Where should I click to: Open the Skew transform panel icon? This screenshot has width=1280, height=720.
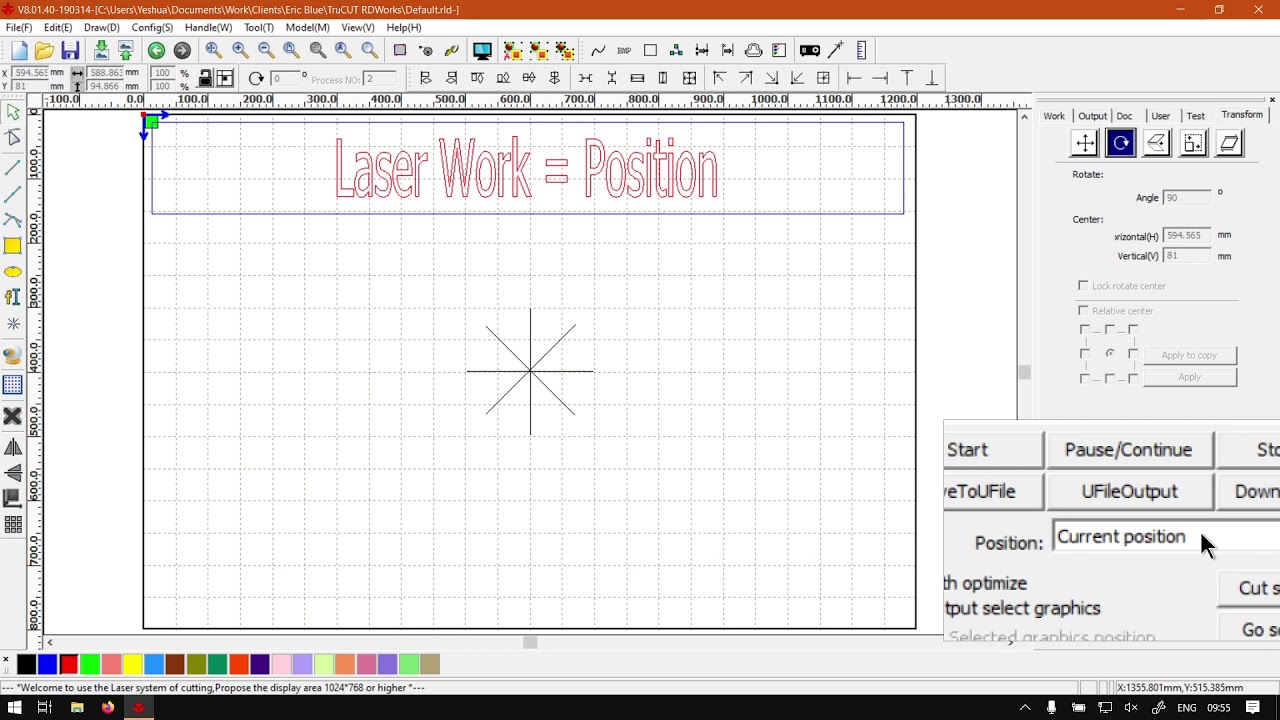[1229, 144]
